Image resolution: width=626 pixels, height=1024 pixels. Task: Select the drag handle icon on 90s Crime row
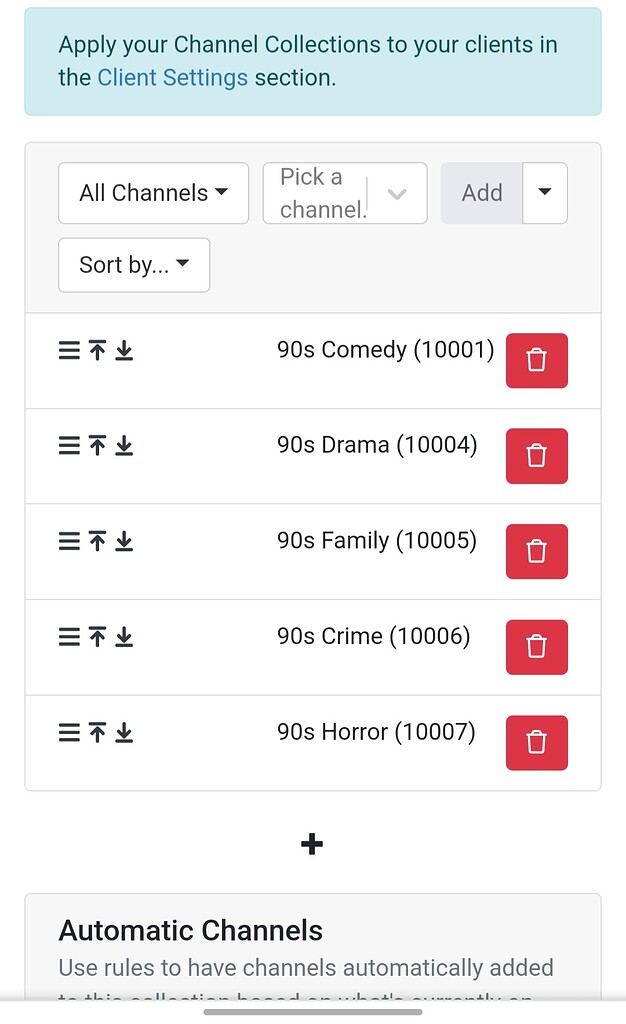point(67,636)
